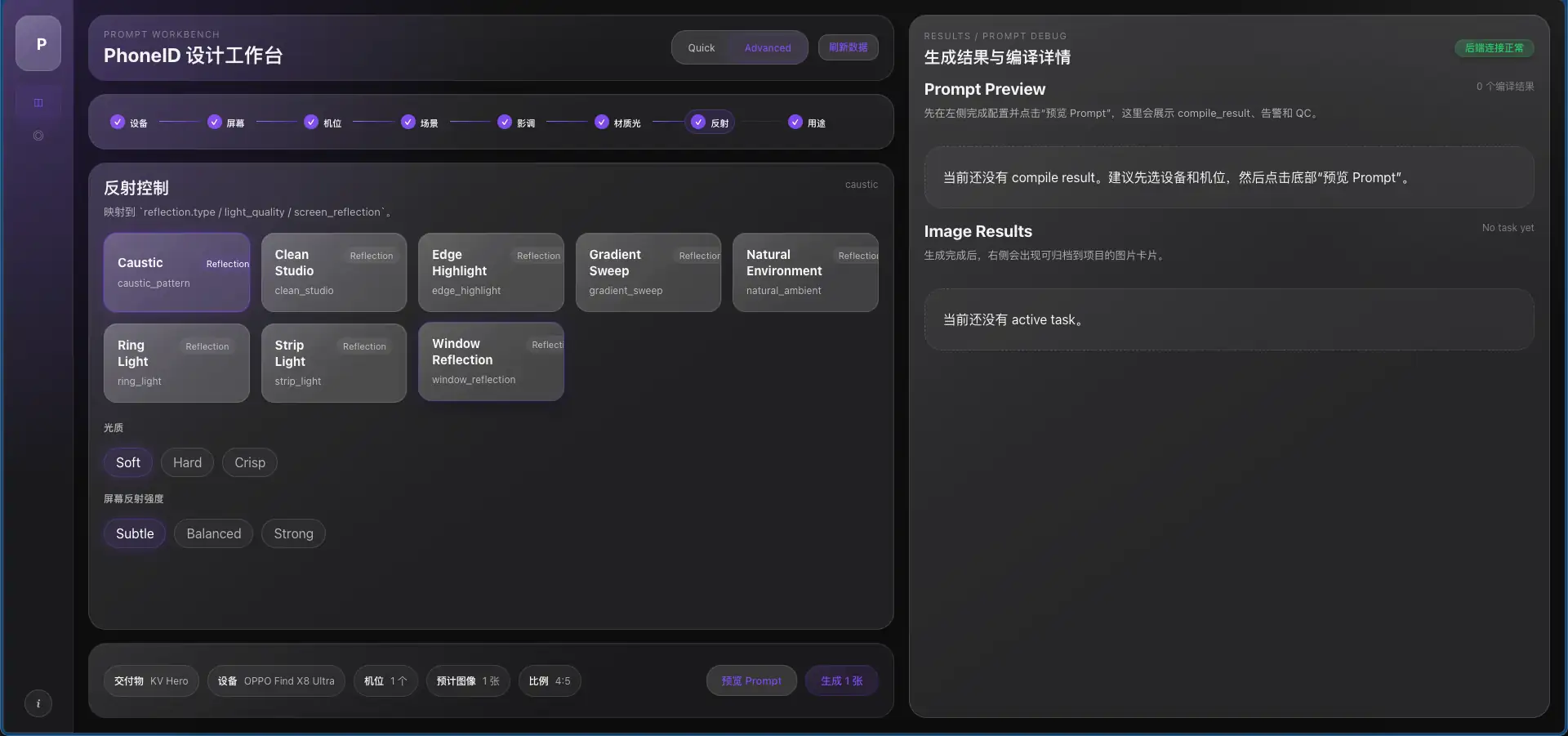
Task: Click the 机位 1 个 chip
Action: tap(385, 680)
